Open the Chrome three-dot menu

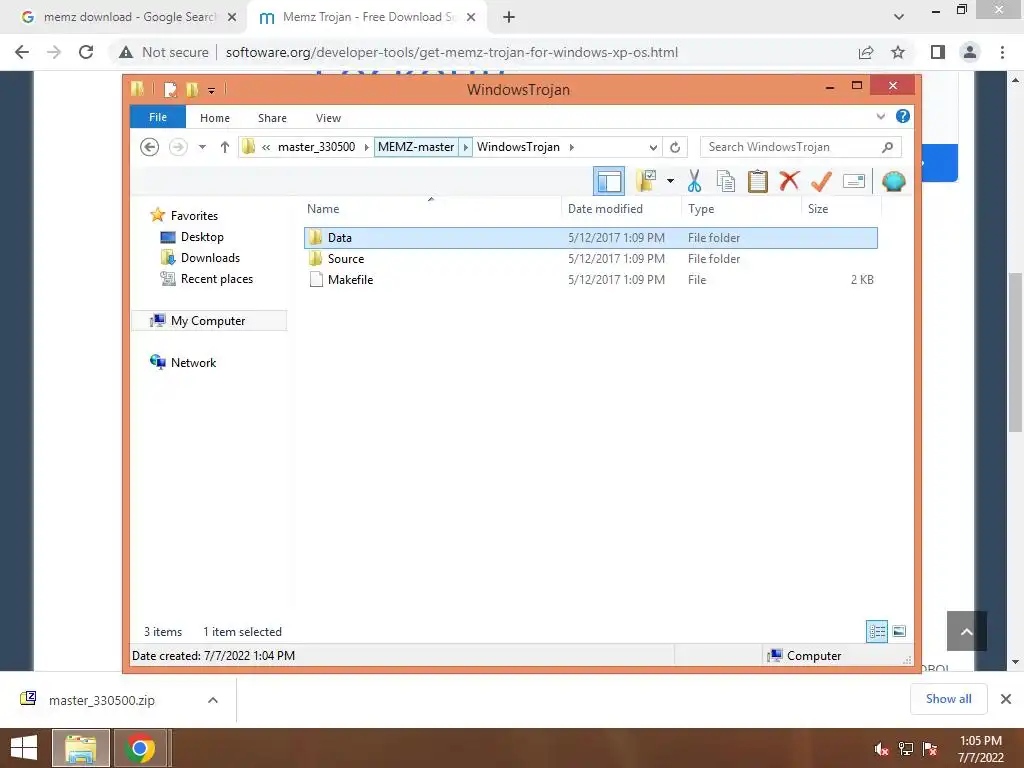tap(1002, 52)
